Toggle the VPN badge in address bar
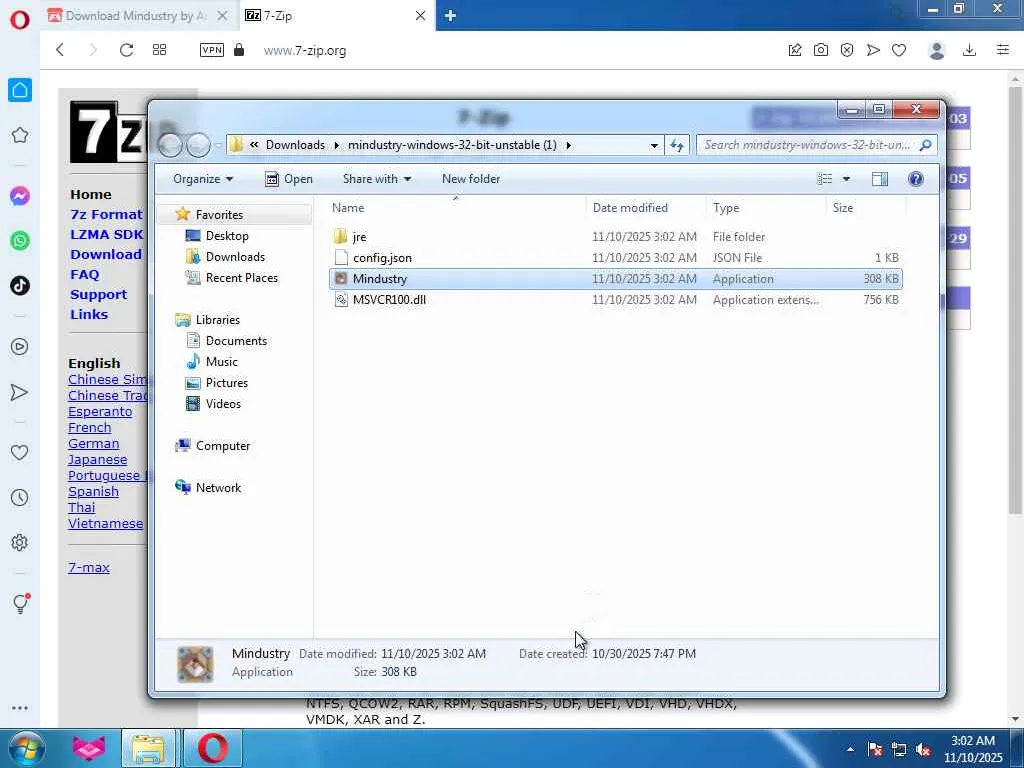Image resolution: width=1024 pixels, height=768 pixels. pos(212,50)
